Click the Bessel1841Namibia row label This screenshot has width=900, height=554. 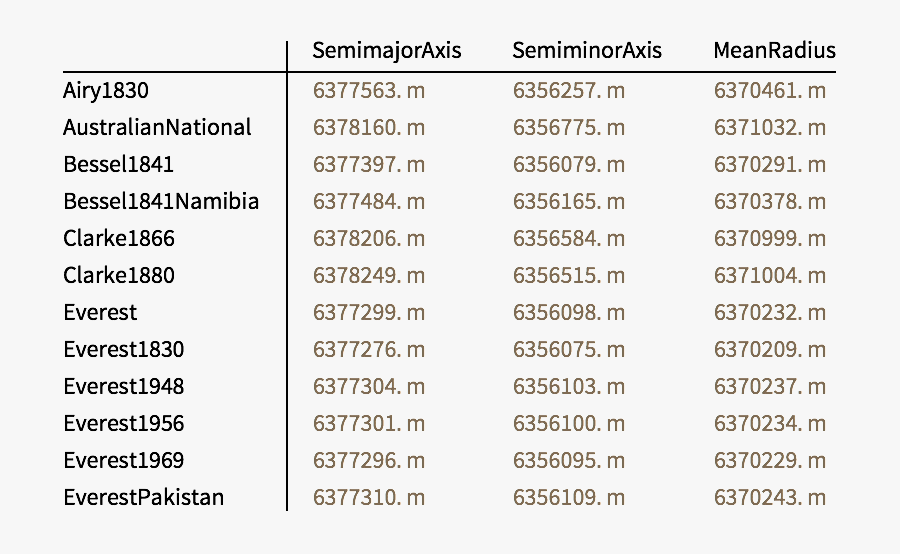pyautogui.click(x=161, y=201)
